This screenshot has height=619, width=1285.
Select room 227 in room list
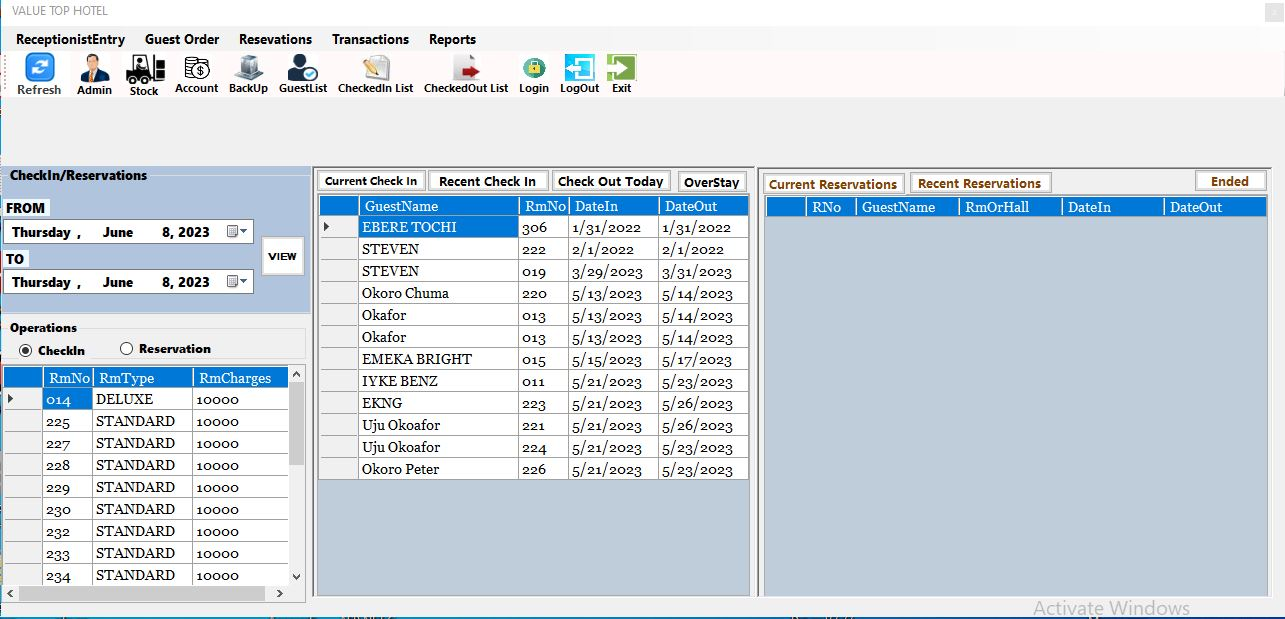(x=146, y=443)
